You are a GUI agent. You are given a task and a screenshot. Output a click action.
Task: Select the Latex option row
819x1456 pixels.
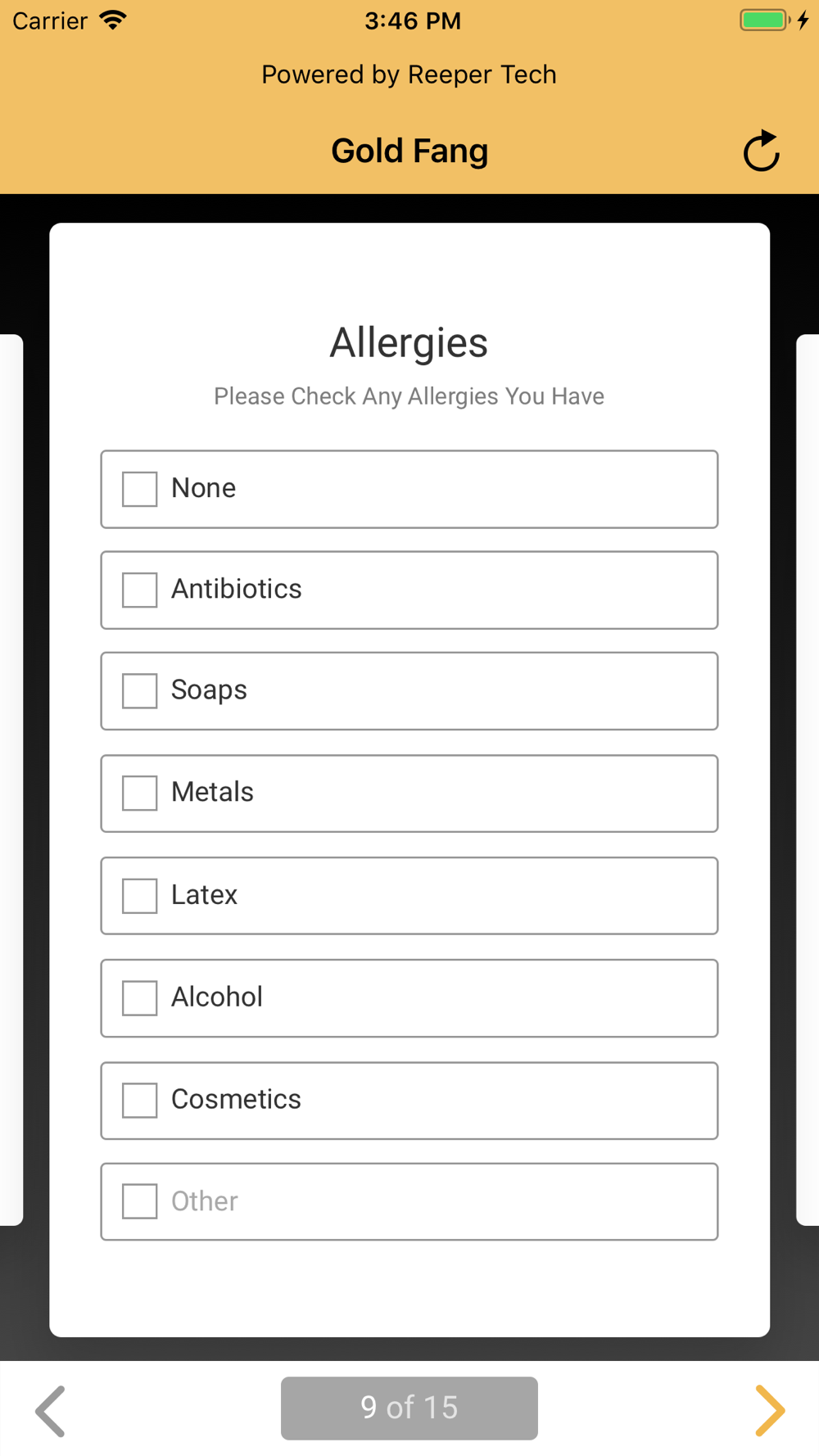409,895
